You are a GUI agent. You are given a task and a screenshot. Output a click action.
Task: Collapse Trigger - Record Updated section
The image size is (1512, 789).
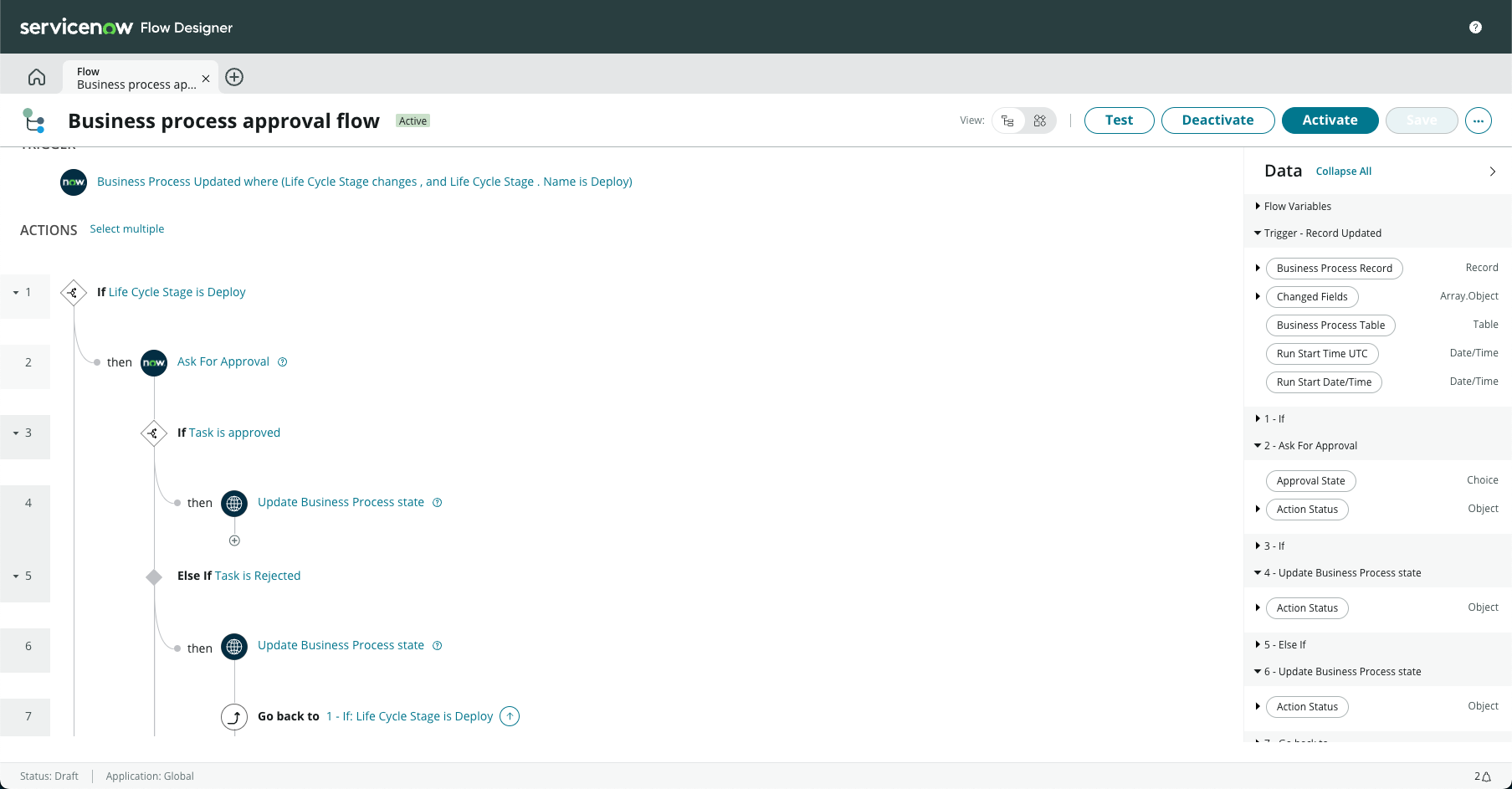click(x=1258, y=233)
